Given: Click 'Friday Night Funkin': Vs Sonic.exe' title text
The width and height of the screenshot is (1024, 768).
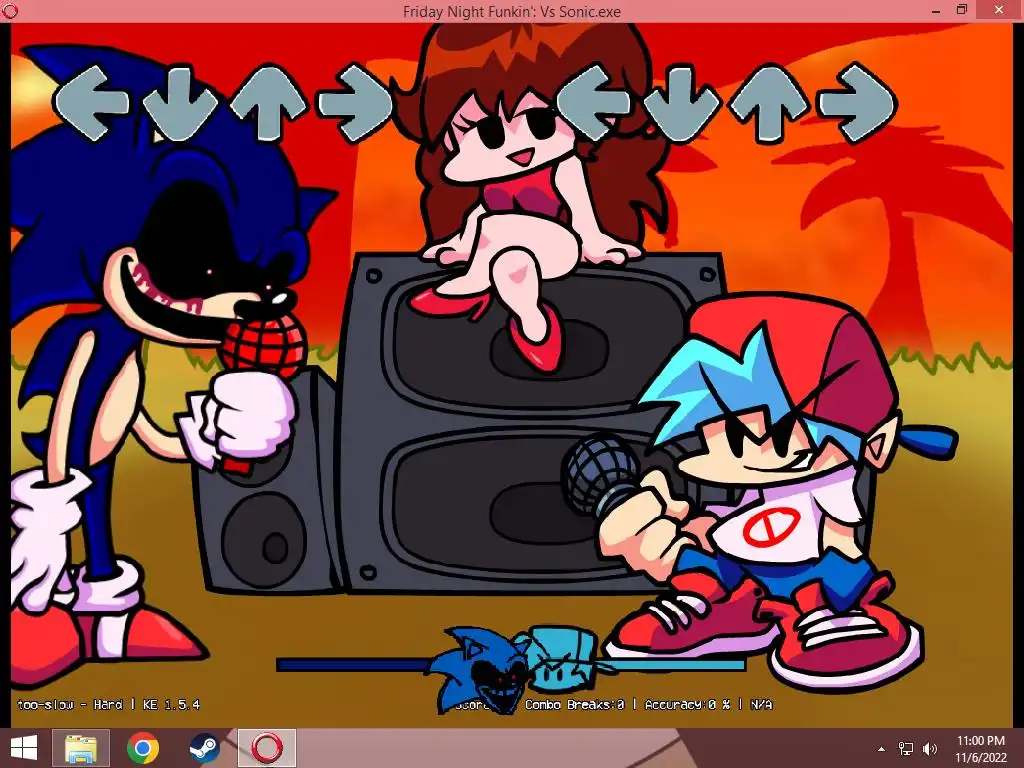Looking at the screenshot, I should pyautogui.click(x=511, y=11).
